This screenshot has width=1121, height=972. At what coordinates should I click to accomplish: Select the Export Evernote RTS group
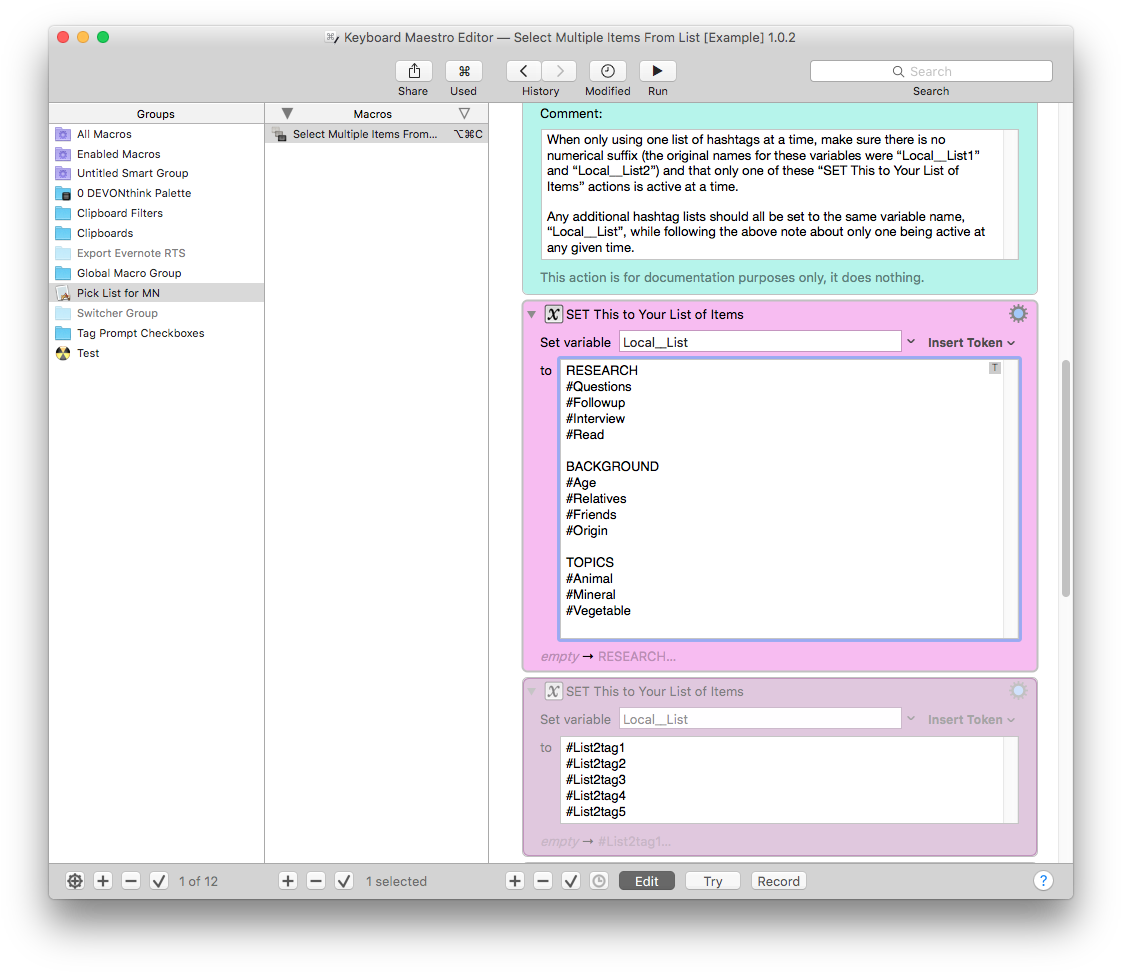tap(157, 254)
